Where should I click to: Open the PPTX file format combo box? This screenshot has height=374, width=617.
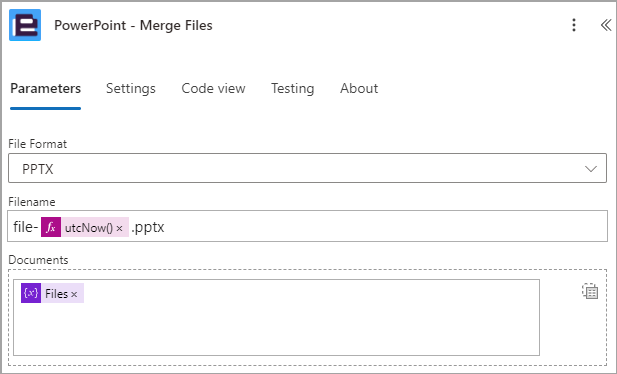coord(307,168)
